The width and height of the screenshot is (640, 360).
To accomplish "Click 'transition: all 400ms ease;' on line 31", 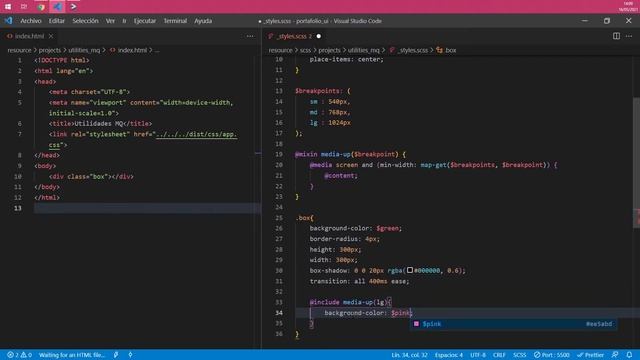I will [x=359, y=281].
